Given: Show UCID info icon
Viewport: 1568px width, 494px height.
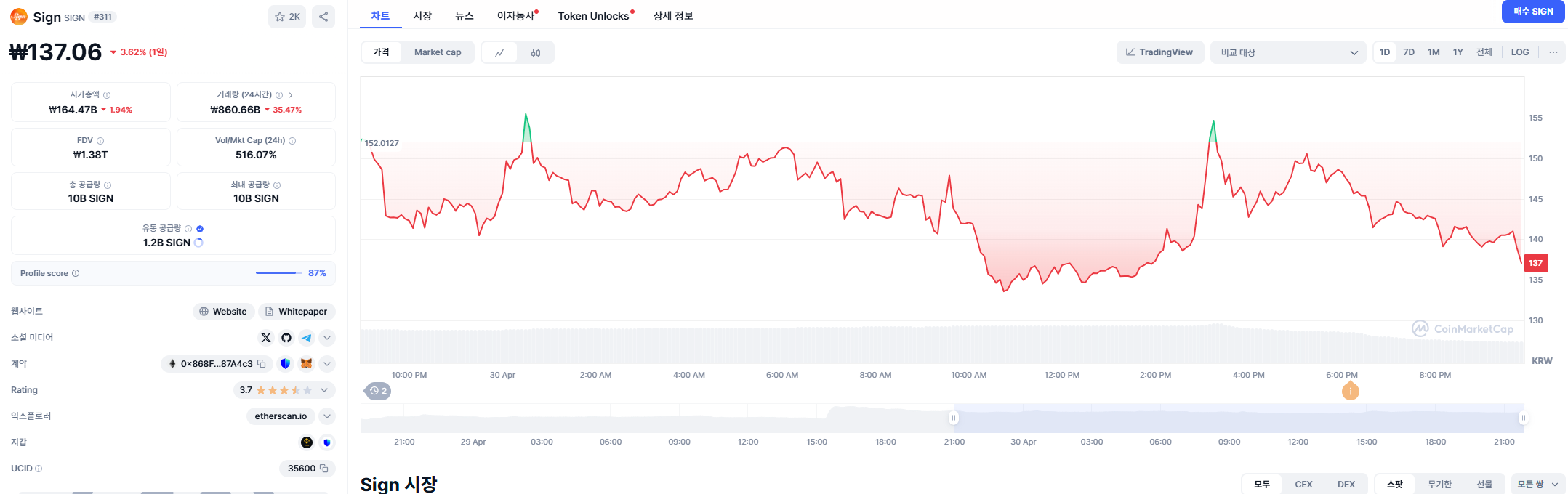Looking at the screenshot, I should click(x=39, y=469).
